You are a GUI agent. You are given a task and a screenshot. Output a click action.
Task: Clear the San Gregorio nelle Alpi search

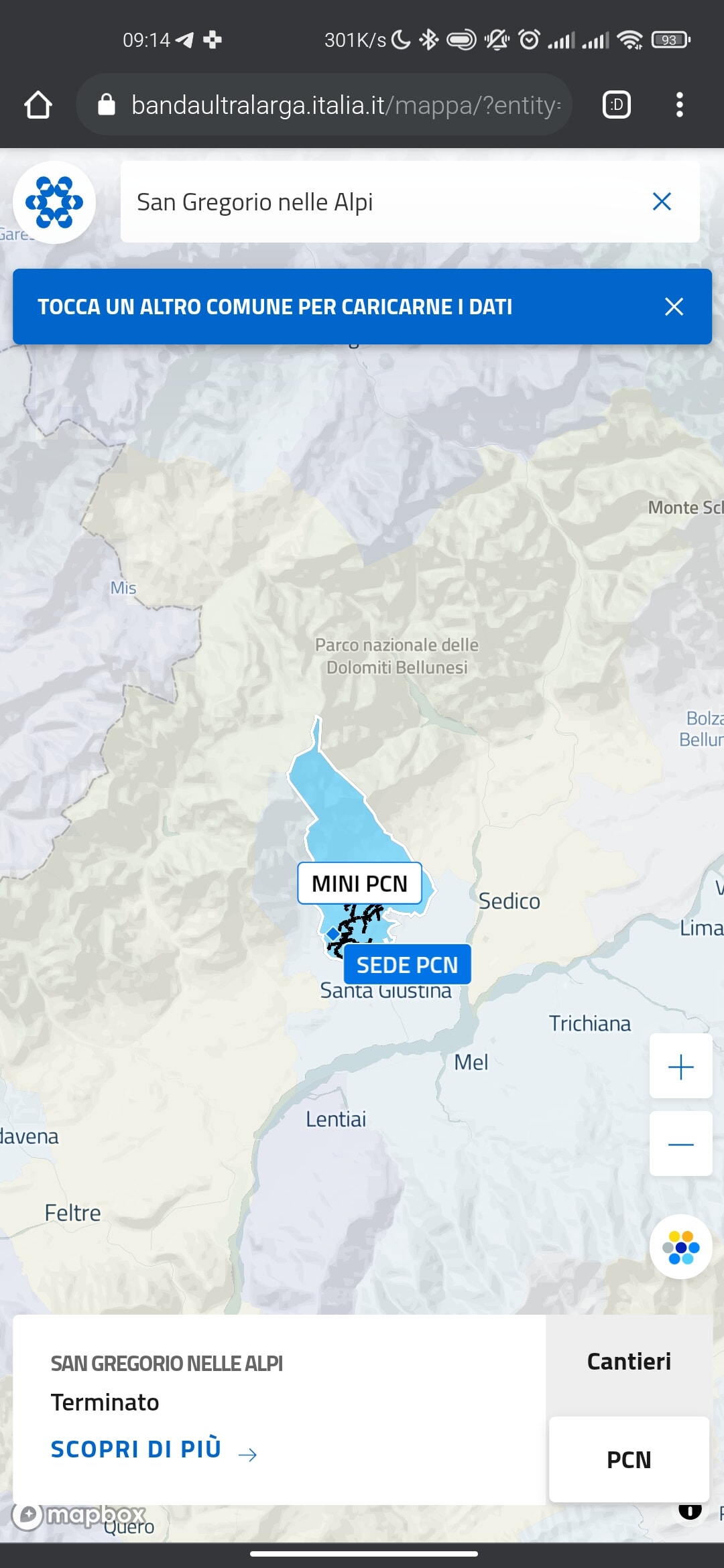662,201
